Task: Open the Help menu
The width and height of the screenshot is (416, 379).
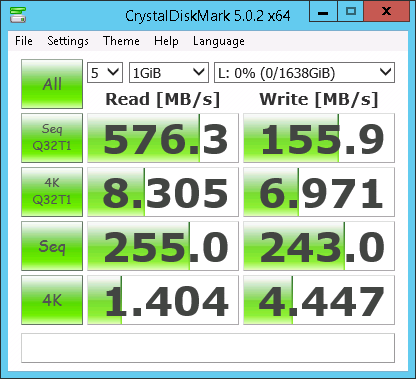Action: (x=166, y=41)
